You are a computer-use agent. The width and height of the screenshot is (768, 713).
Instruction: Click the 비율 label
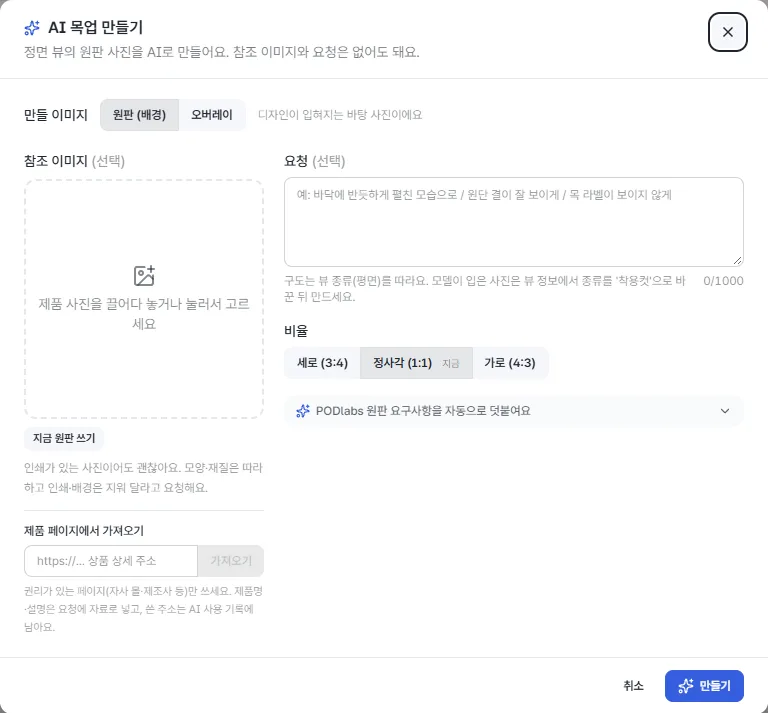(x=296, y=331)
